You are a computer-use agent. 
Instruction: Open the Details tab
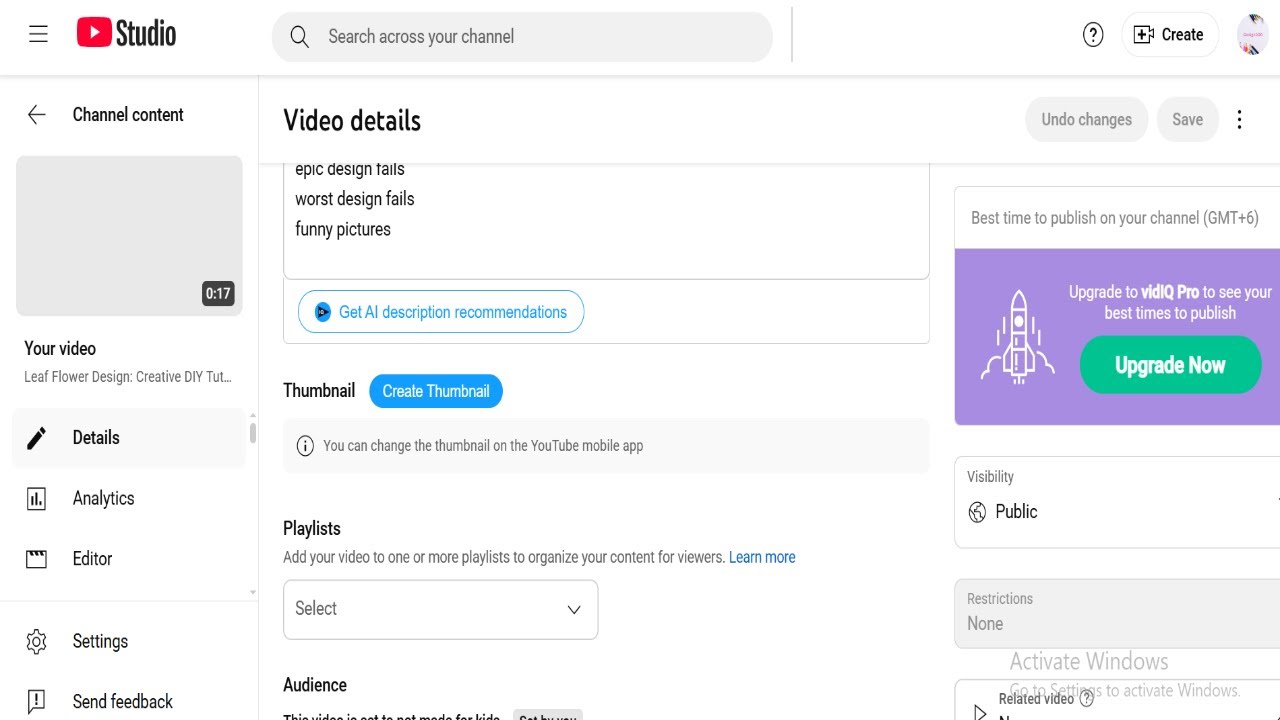(x=129, y=438)
